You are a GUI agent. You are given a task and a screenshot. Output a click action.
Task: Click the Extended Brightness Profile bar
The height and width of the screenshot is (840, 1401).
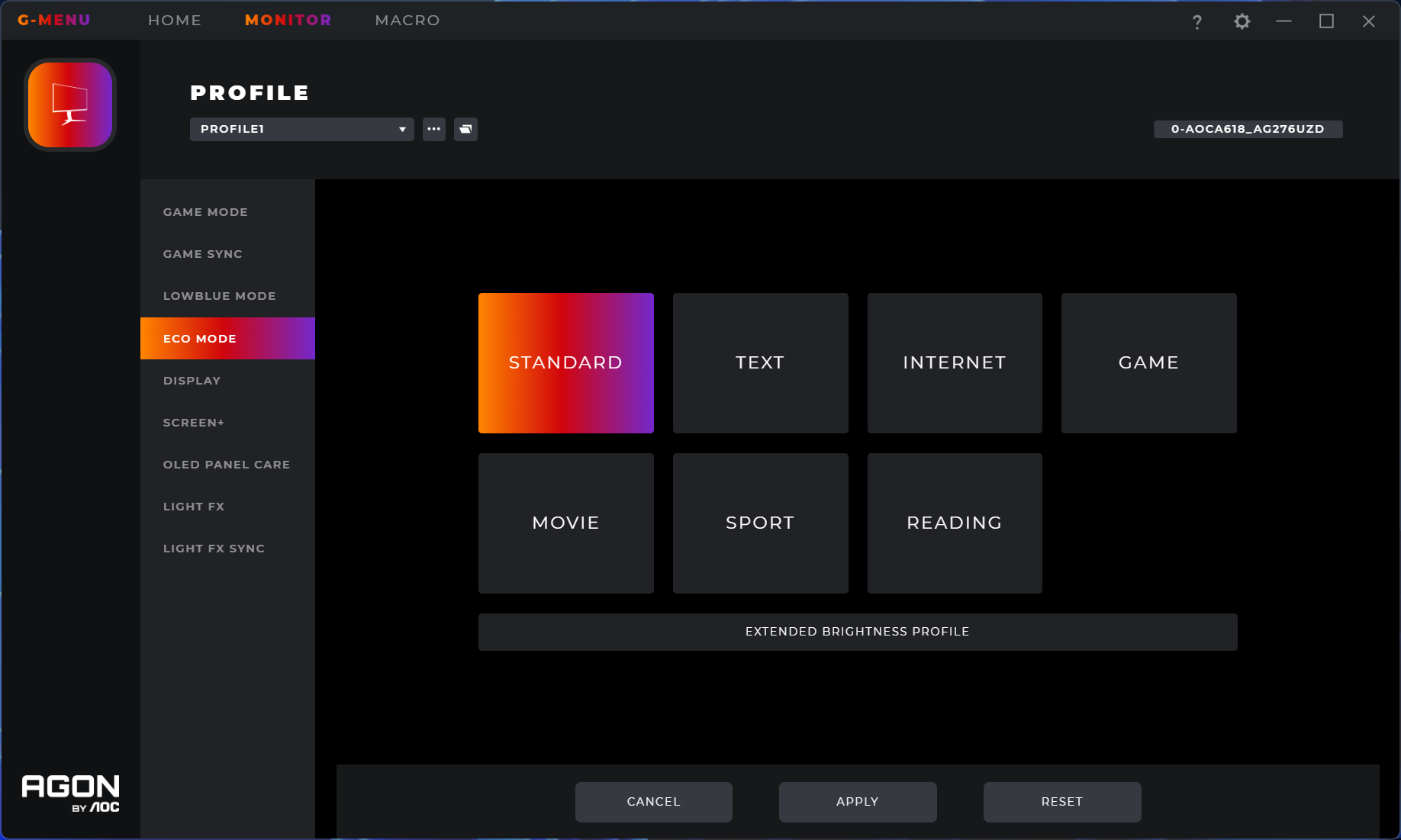coord(857,632)
